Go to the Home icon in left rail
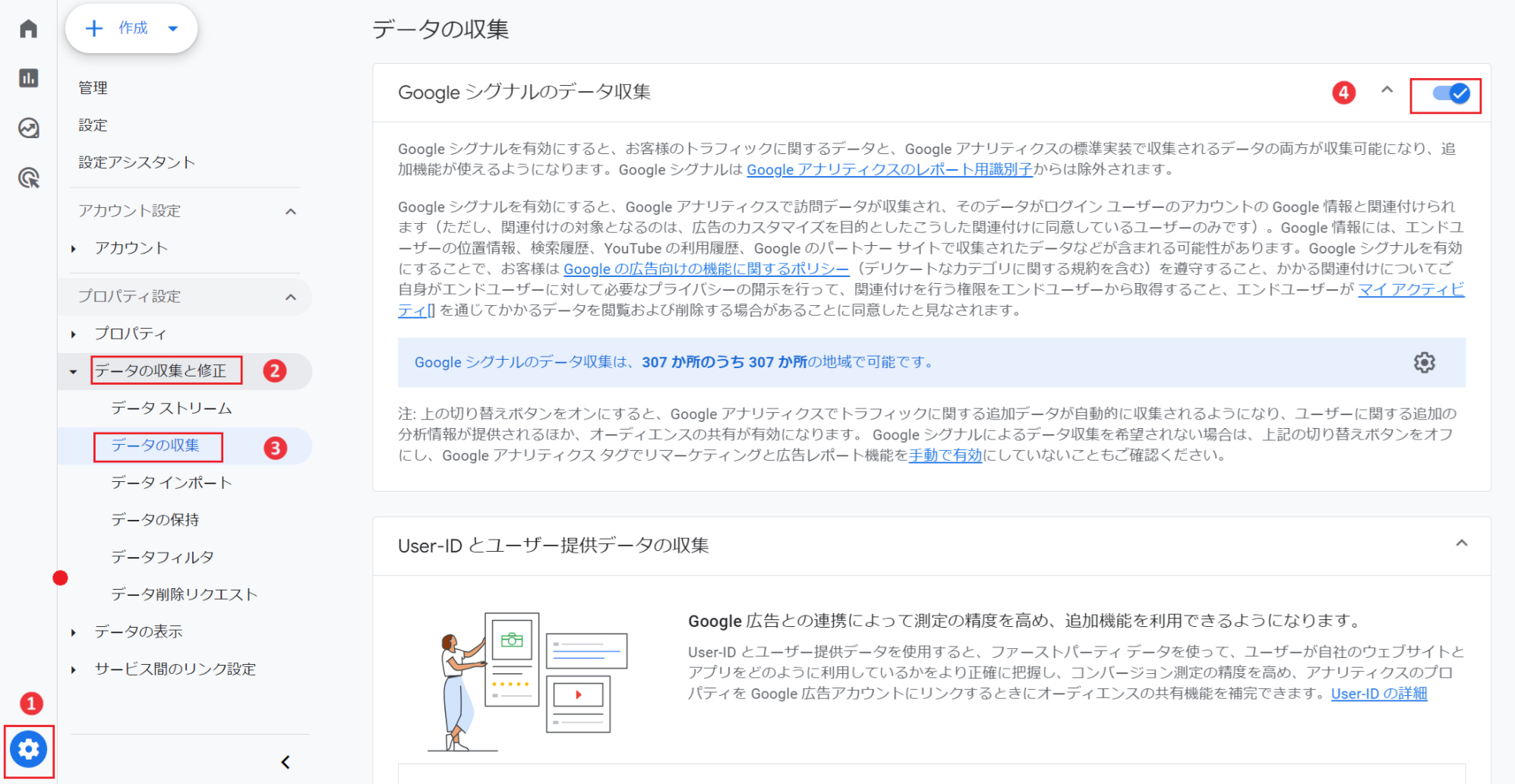 pos(28,29)
